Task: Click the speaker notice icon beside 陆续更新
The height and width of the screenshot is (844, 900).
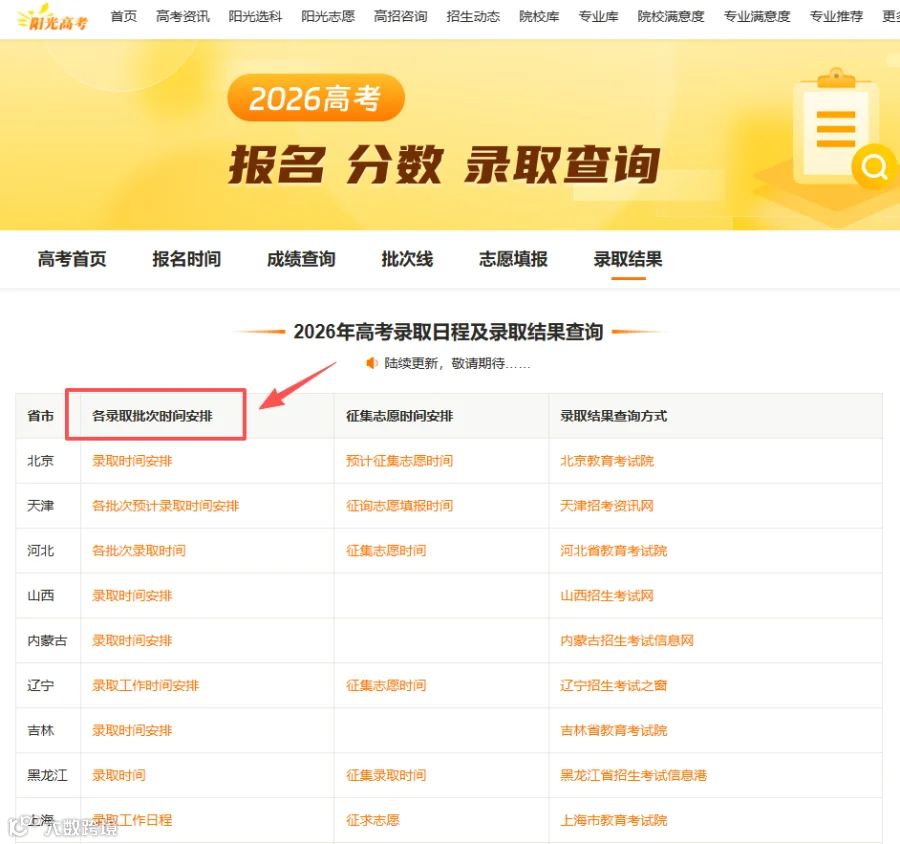Action: click(x=371, y=363)
